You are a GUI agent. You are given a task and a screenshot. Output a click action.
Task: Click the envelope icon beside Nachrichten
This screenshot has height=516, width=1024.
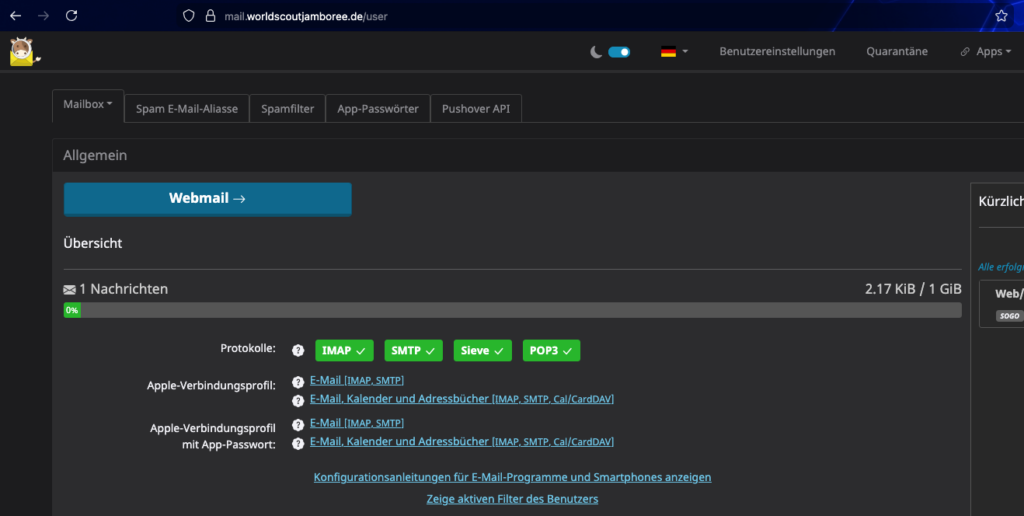coord(70,290)
